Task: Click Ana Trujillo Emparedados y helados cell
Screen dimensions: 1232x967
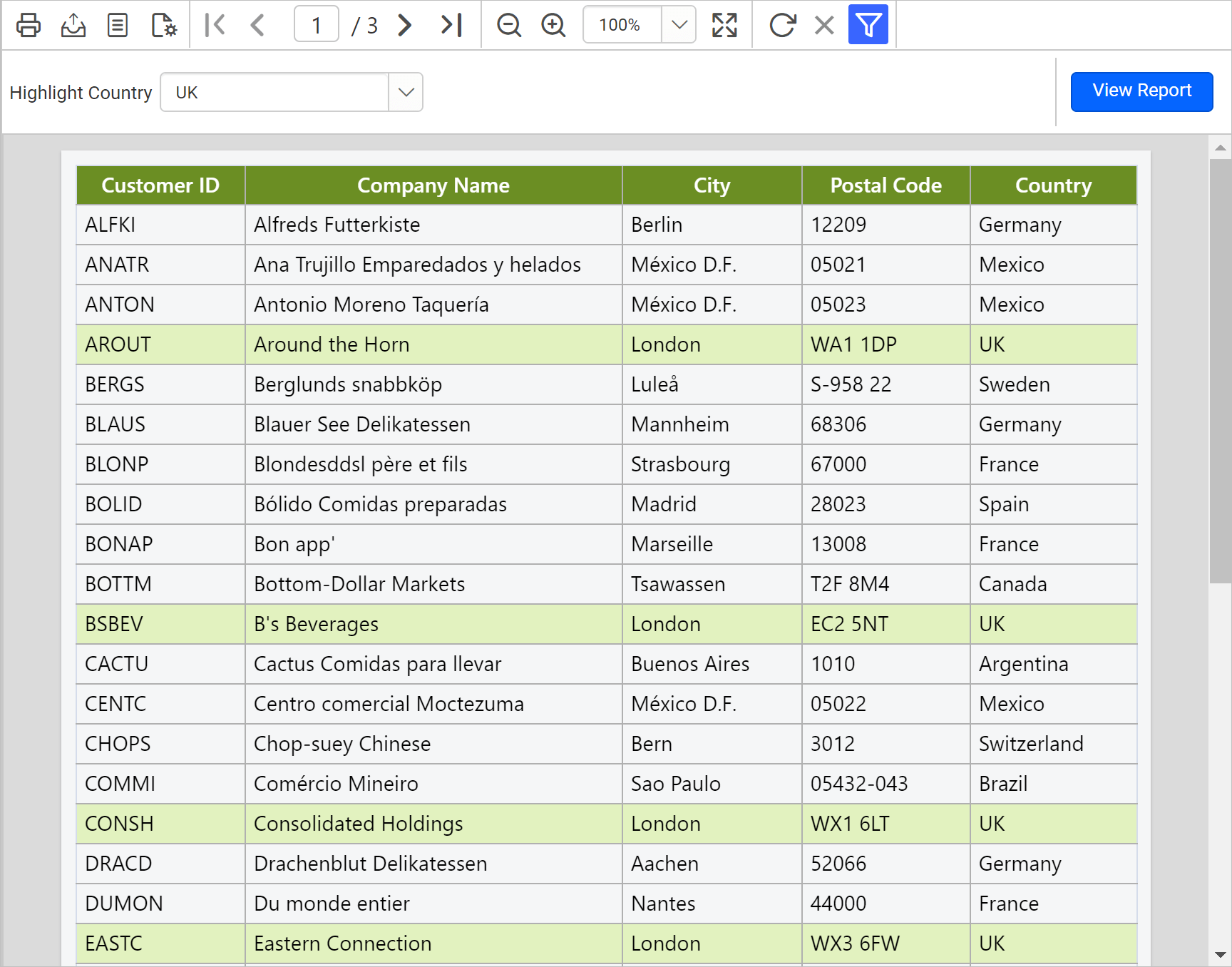Action: 433,265
